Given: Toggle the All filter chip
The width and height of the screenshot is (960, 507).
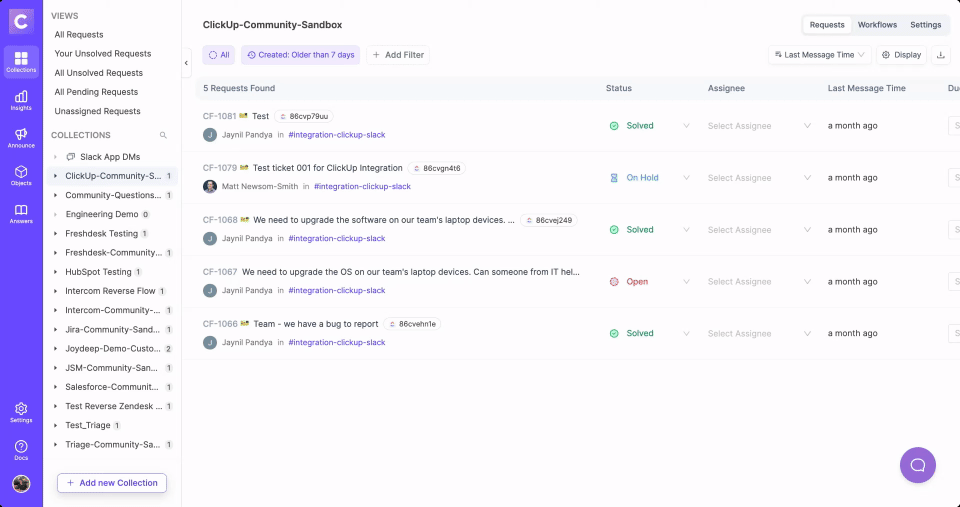Looking at the screenshot, I should tap(219, 55).
